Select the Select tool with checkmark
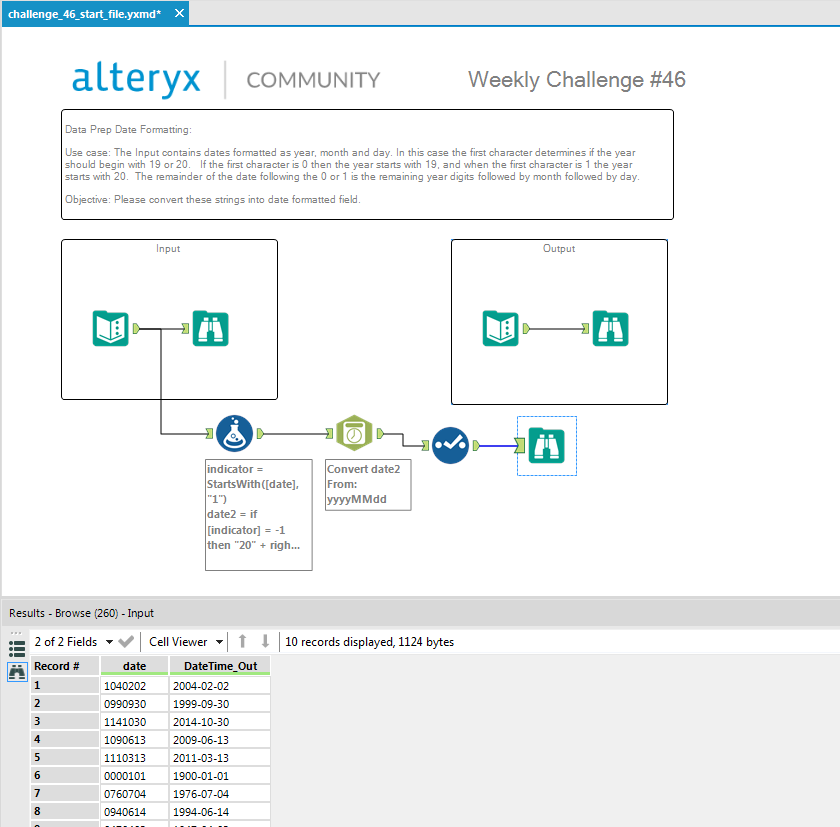840x827 pixels. pos(451,445)
